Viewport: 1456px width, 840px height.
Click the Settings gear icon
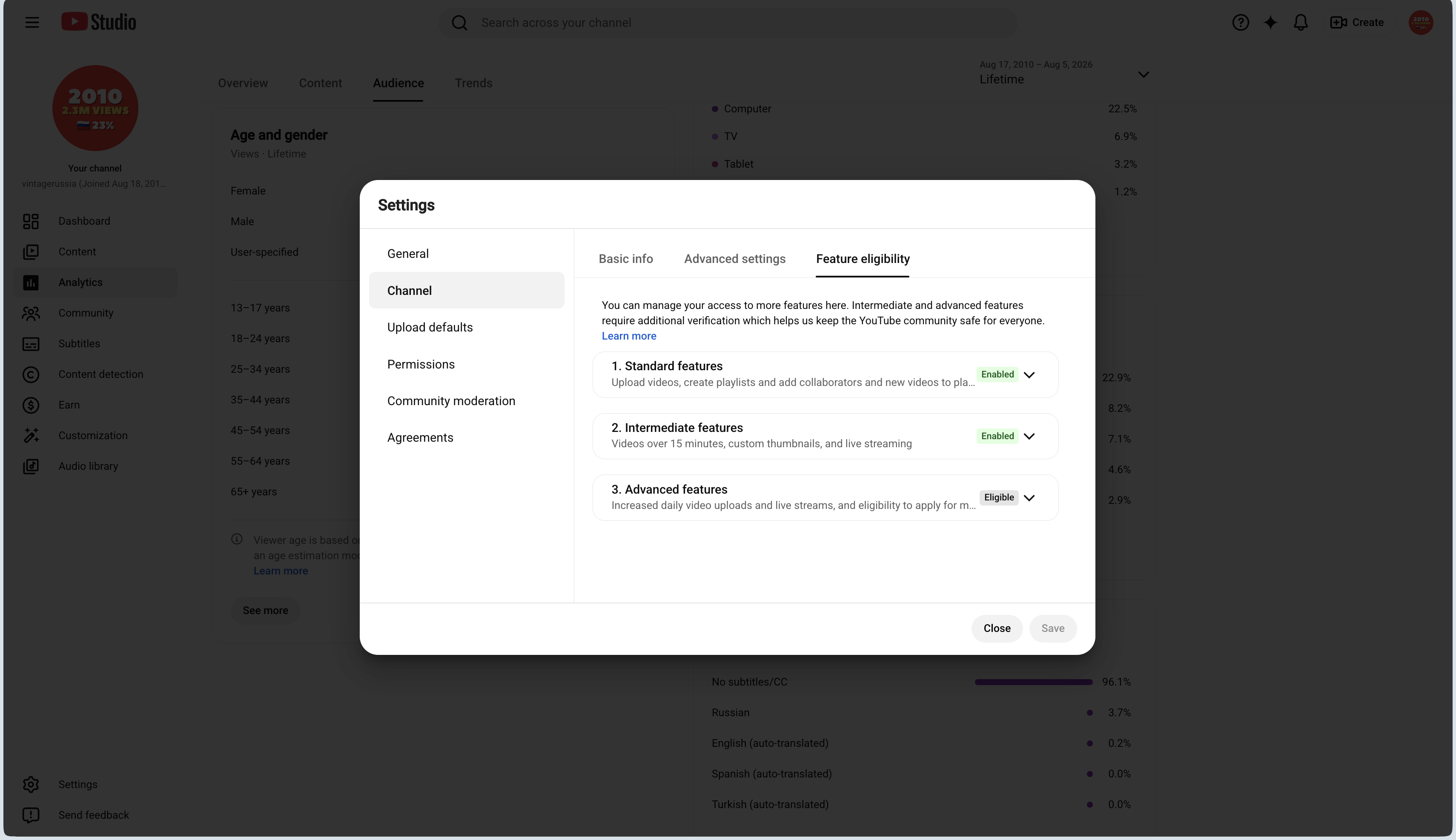click(31, 784)
